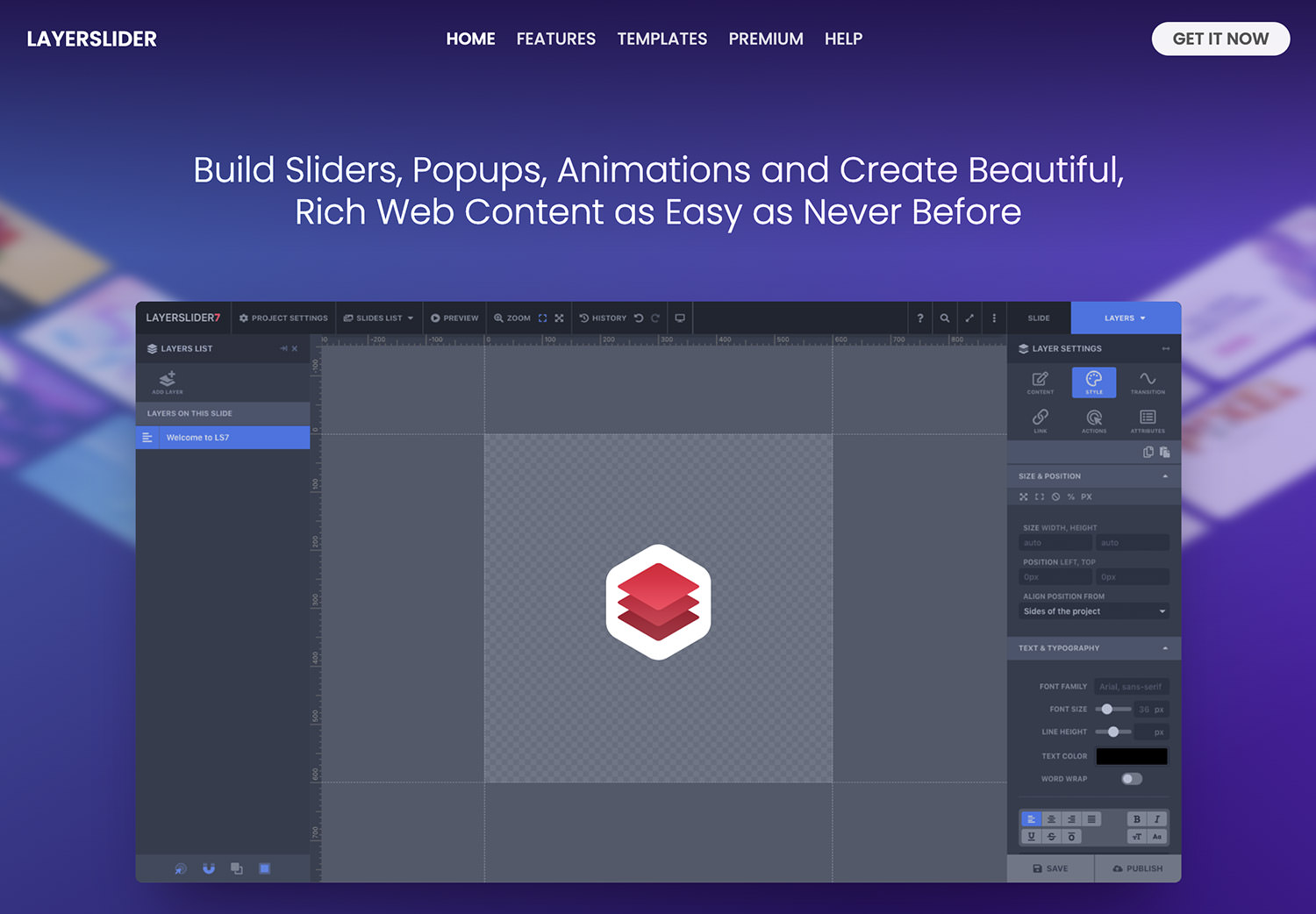Toggle right text alignment

click(x=1071, y=819)
